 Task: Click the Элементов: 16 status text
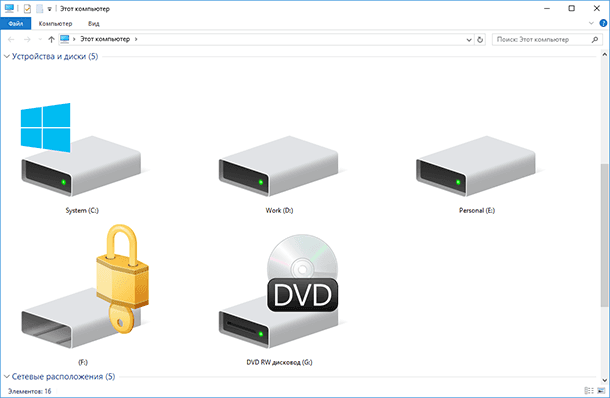coord(30,391)
